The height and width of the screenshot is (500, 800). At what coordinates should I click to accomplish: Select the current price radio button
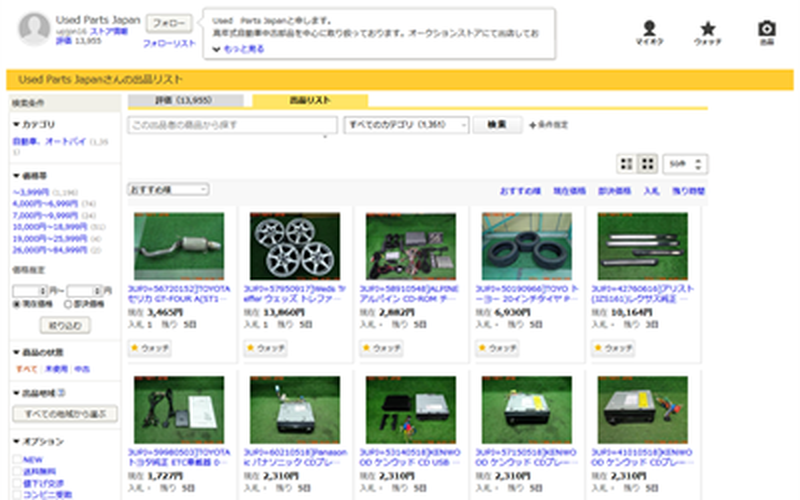(x=17, y=304)
